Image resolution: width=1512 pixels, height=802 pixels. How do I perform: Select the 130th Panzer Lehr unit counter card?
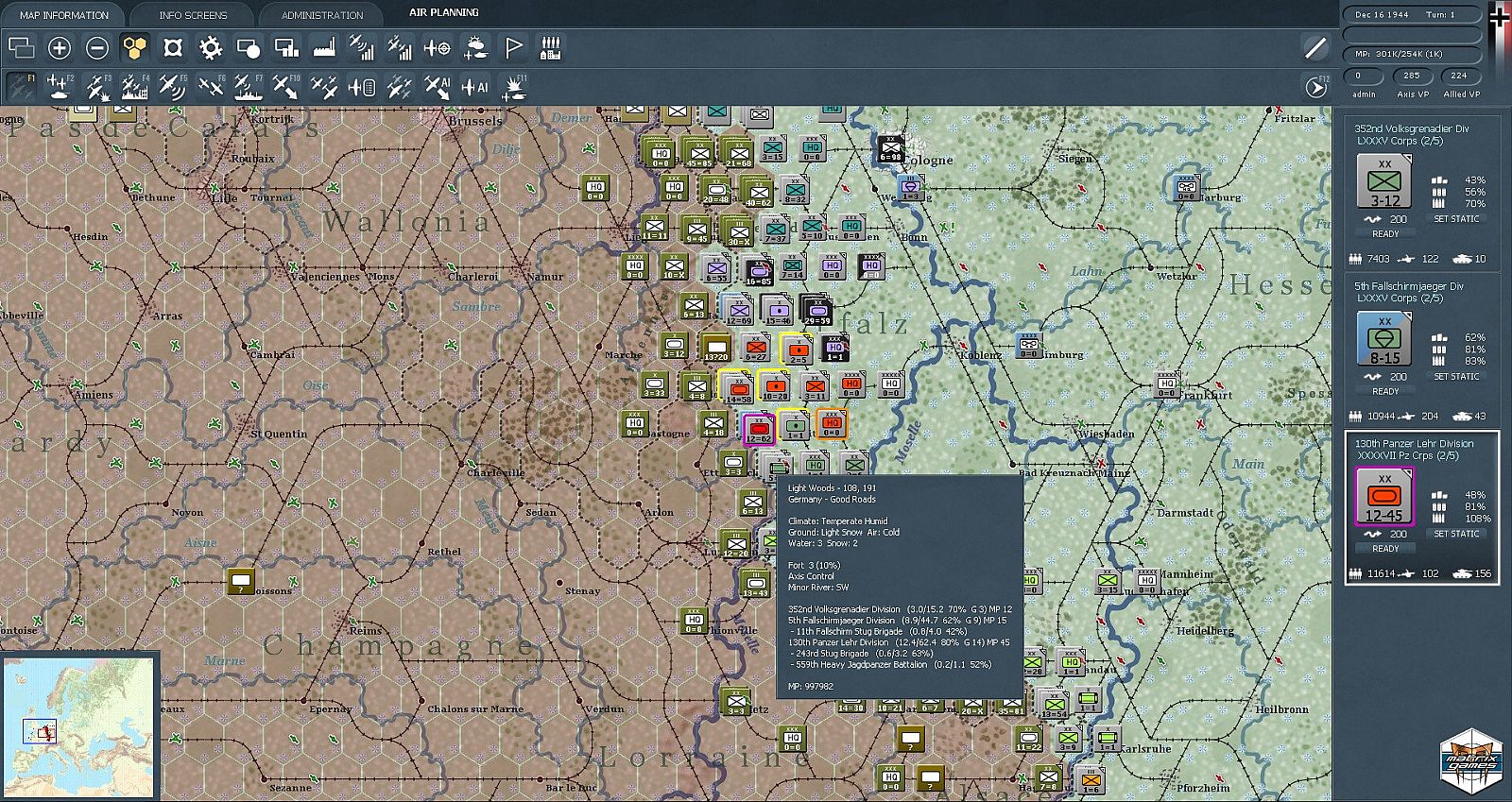tap(1384, 497)
